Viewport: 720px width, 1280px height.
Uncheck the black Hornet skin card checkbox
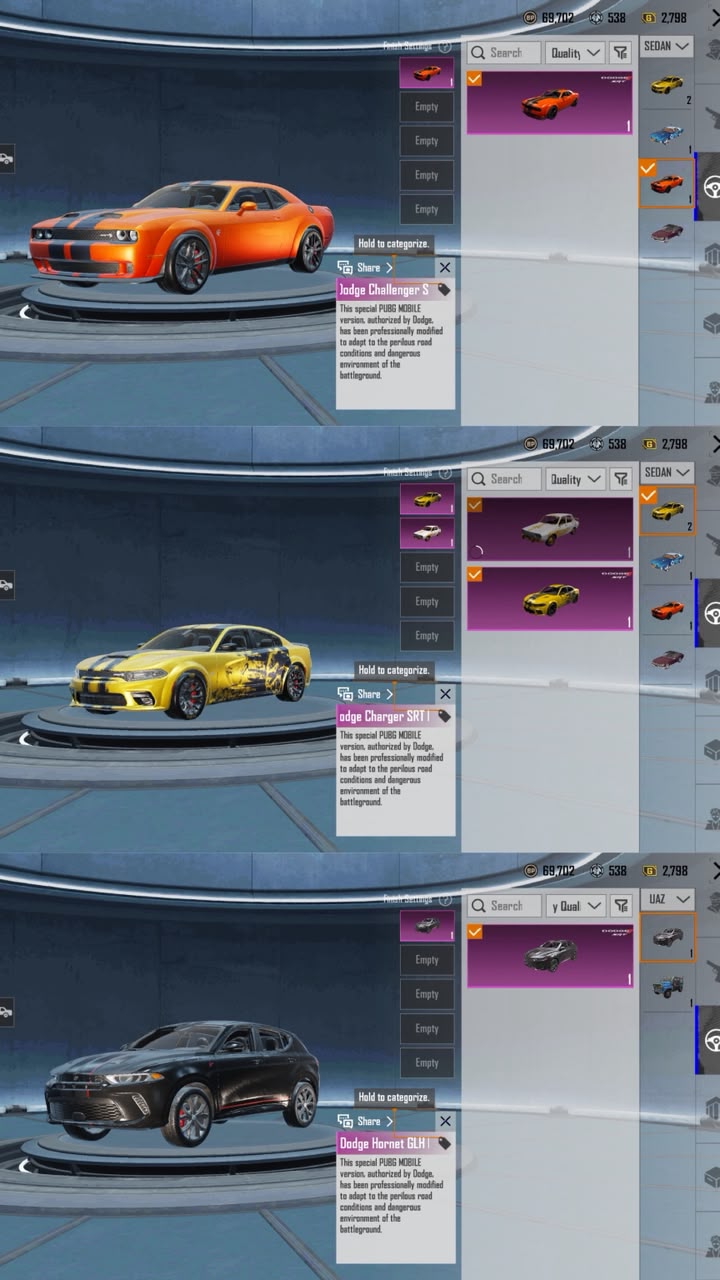coord(474,932)
